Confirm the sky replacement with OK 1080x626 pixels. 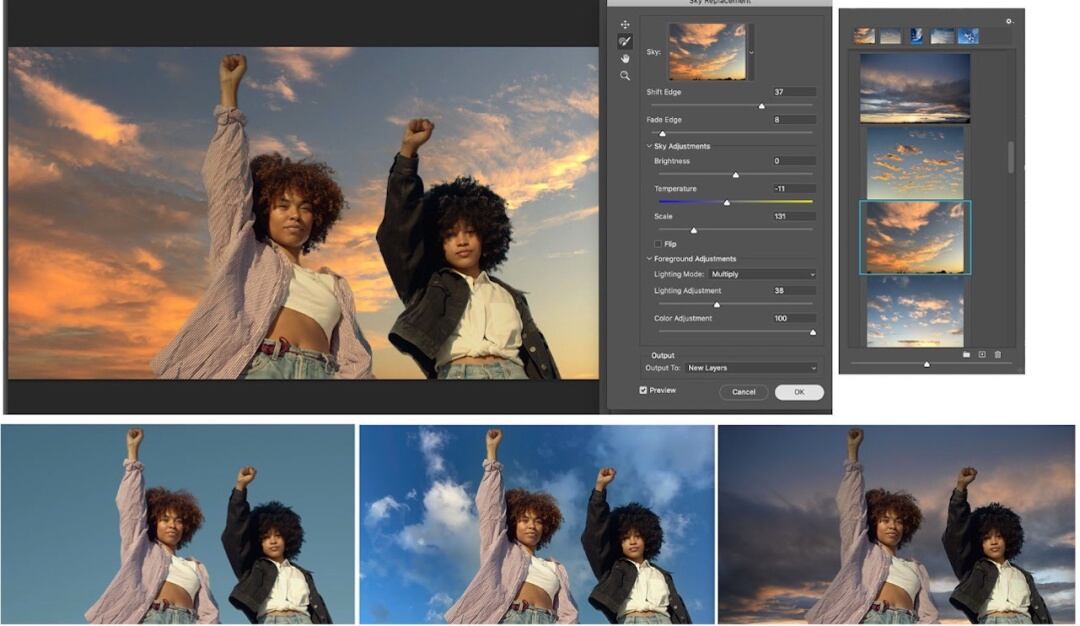tap(799, 392)
